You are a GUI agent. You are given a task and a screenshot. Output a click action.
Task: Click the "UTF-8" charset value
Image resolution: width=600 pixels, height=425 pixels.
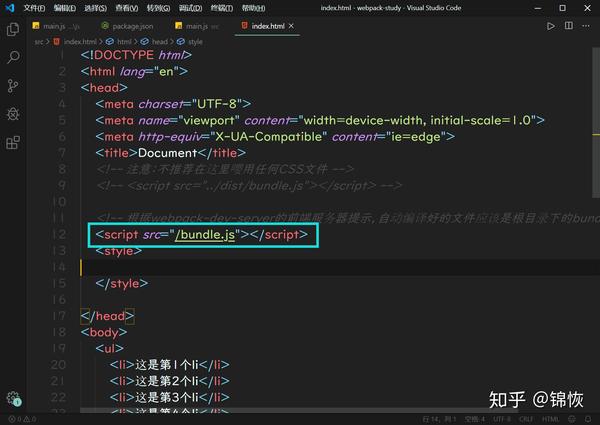pyautogui.click(x=217, y=104)
